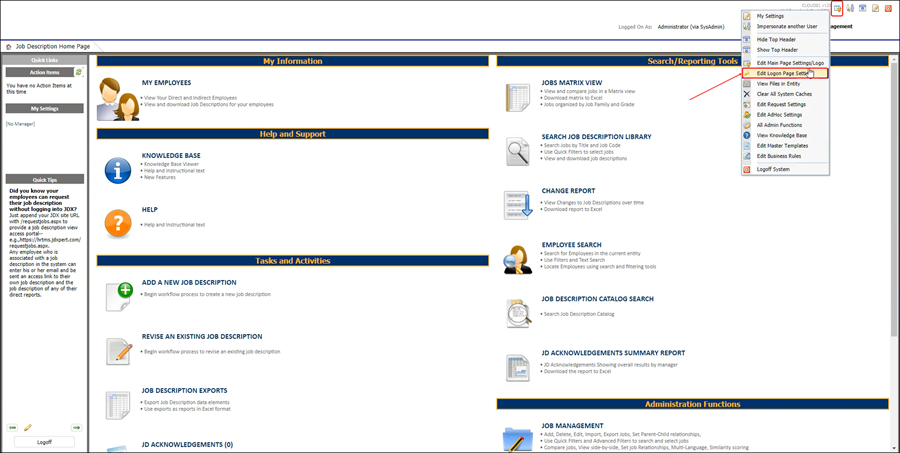The image size is (900, 453).
Task: Choose Logoff System from the dropdown menu
Action: (772, 169)
